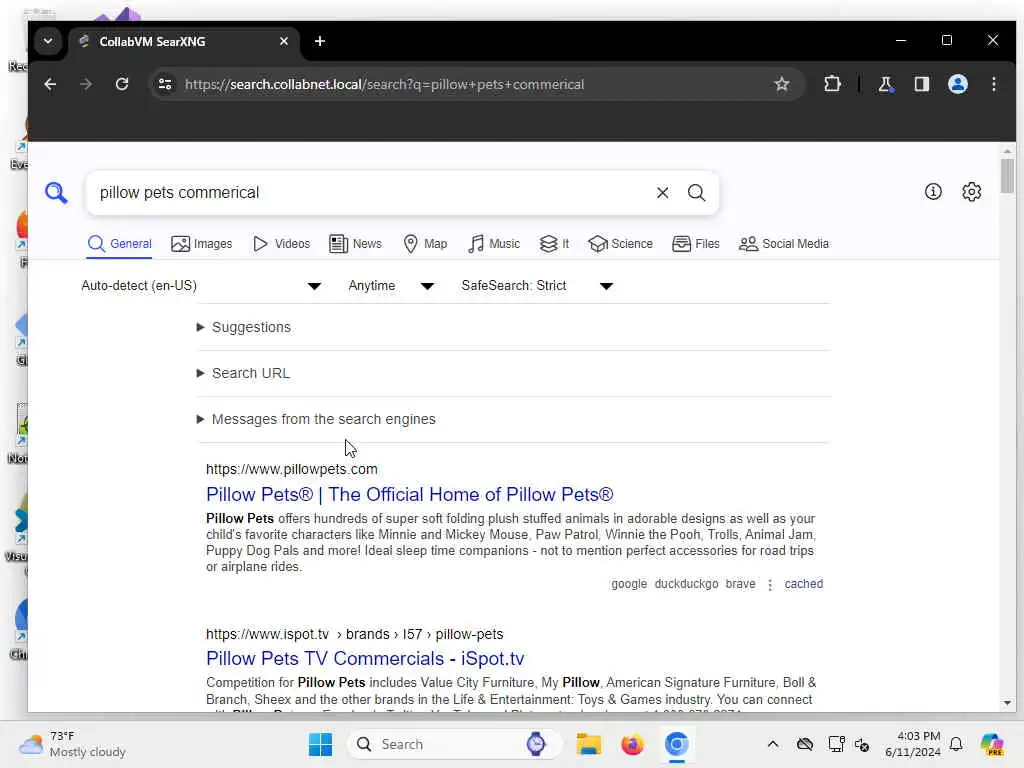Switch to Map results tab
The width and height of the screenshot is (1024, 768).
425,244
